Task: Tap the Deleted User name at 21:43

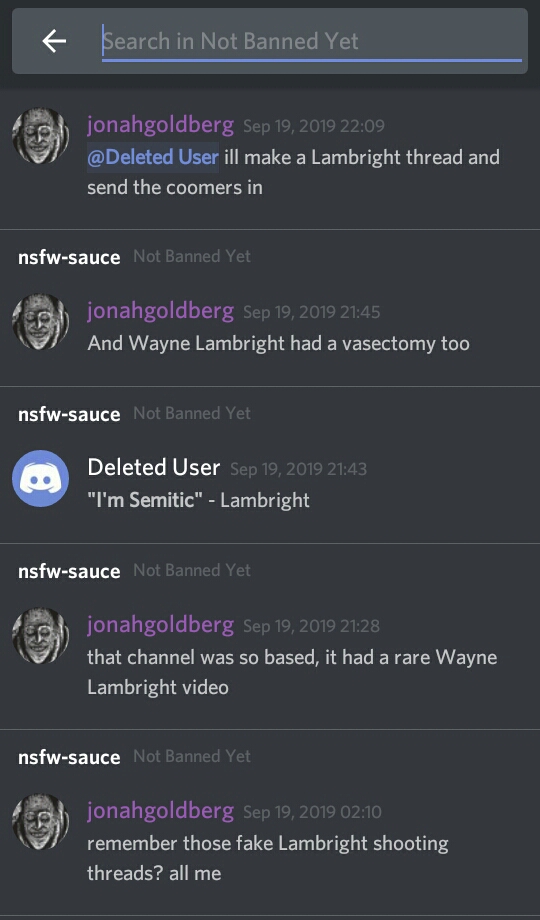Action: click(x=154, y=468)
